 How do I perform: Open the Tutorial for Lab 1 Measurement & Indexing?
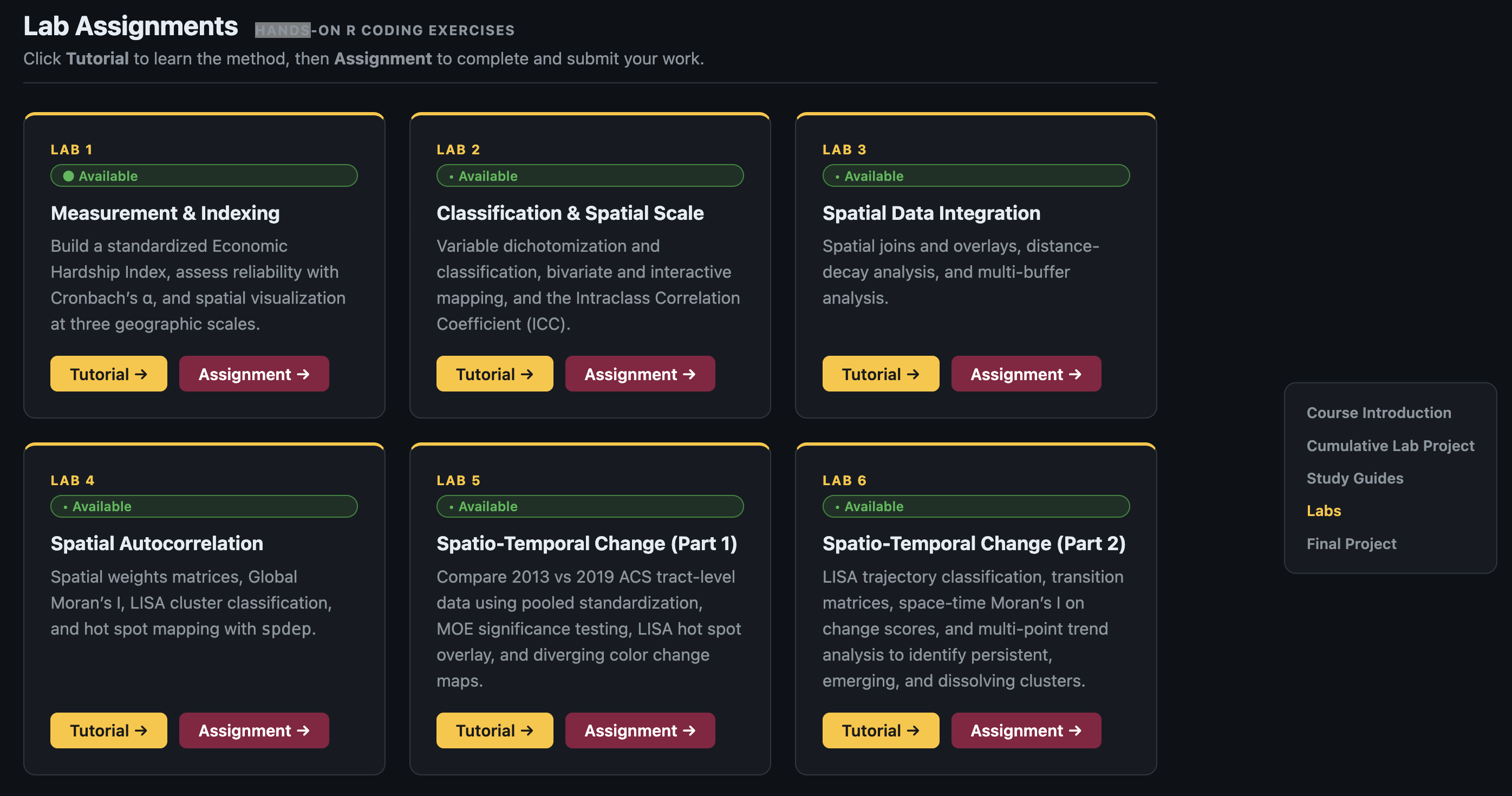coord(108,373)
